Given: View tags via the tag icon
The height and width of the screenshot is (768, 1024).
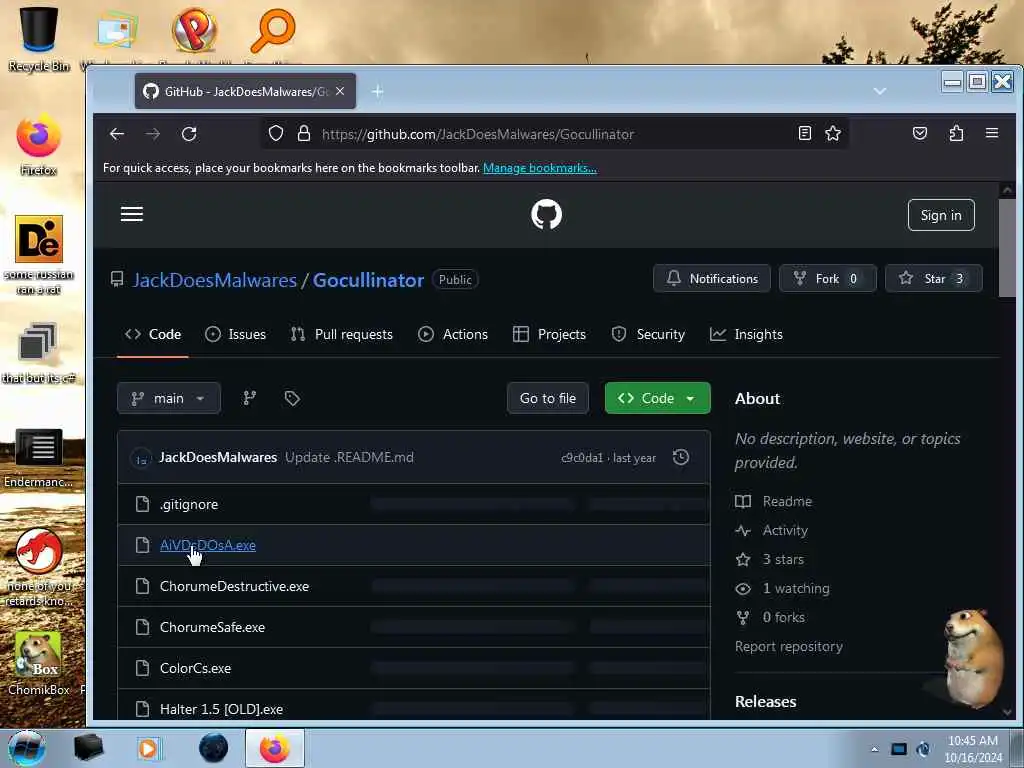Looking at the screenshot, I should tap(292, 398).
